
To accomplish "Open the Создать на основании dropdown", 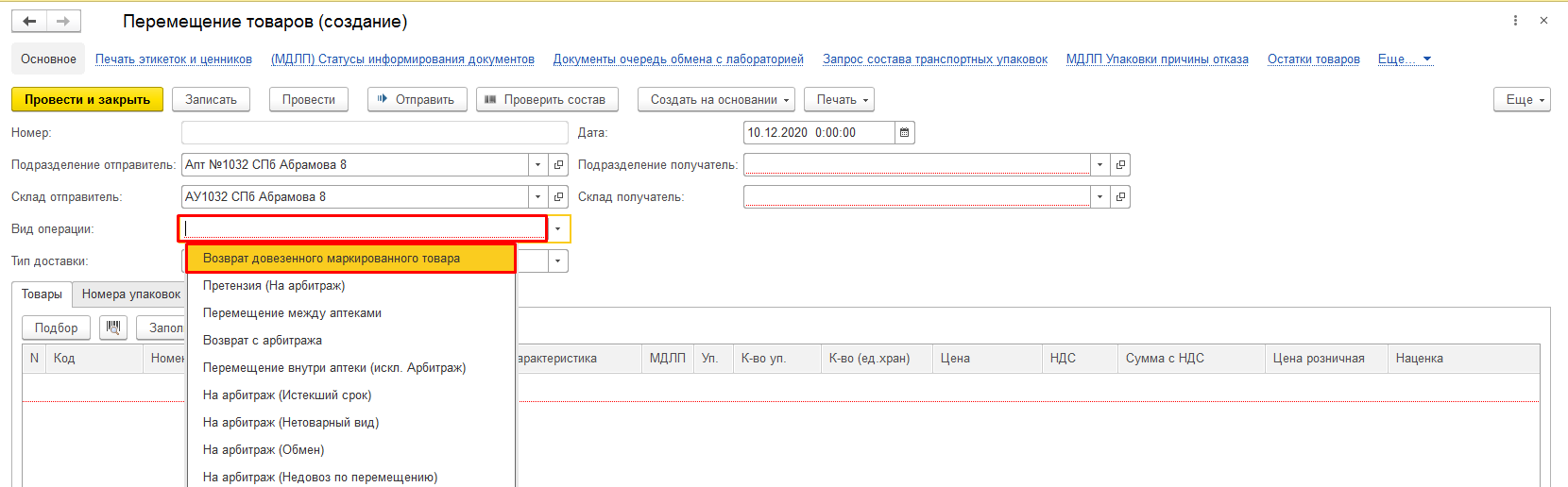I will coord(716,100).
